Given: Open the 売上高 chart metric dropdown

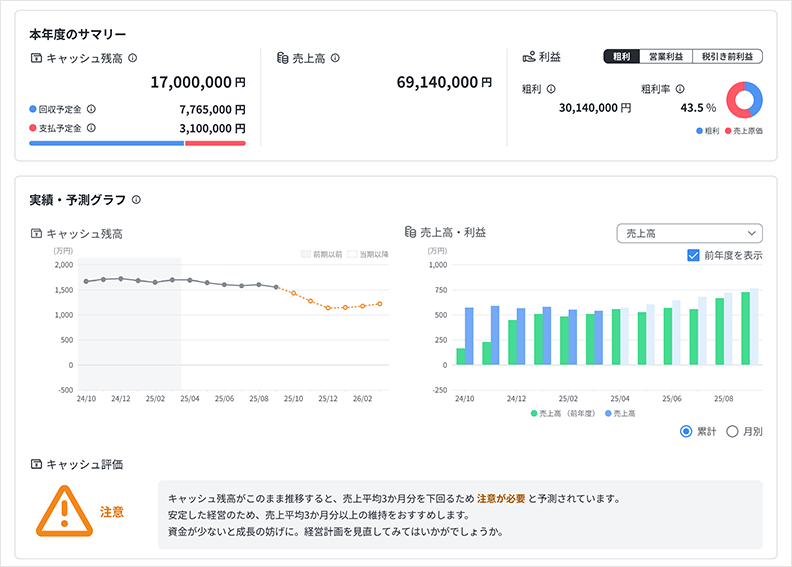Looking at the screenshot, I should (689, 233).
